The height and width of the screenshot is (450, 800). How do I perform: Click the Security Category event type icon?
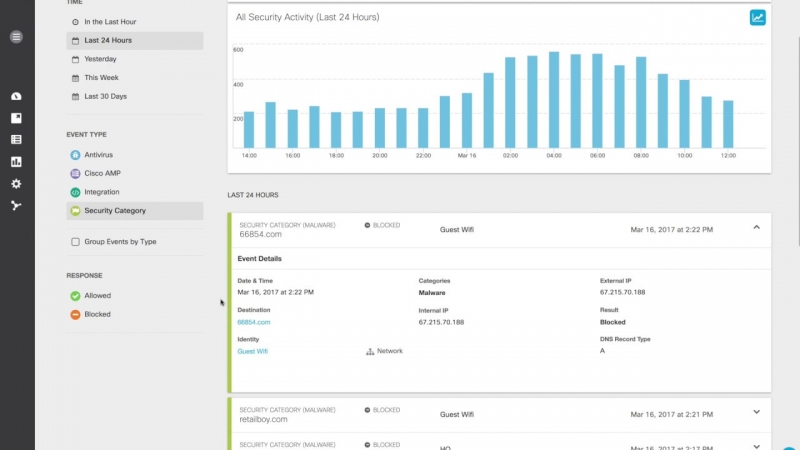click(76, 211)
